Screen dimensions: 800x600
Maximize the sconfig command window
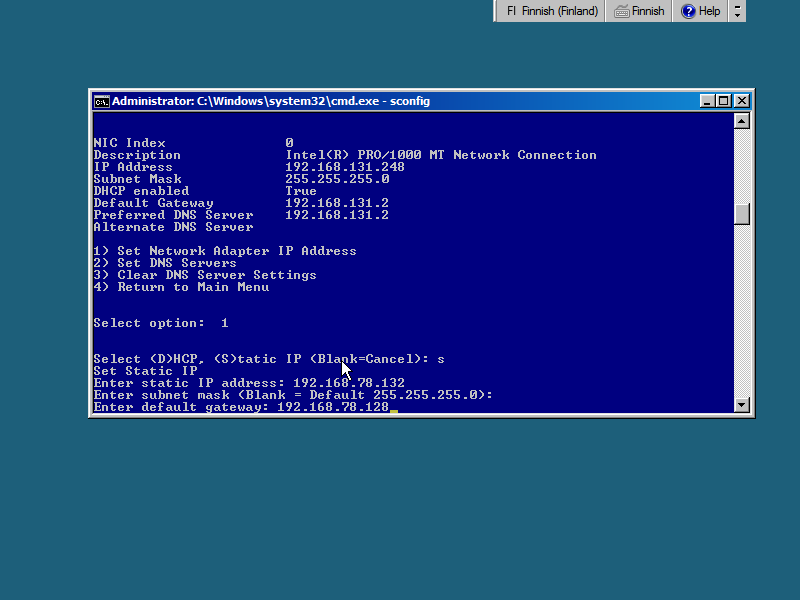(724, 101)
